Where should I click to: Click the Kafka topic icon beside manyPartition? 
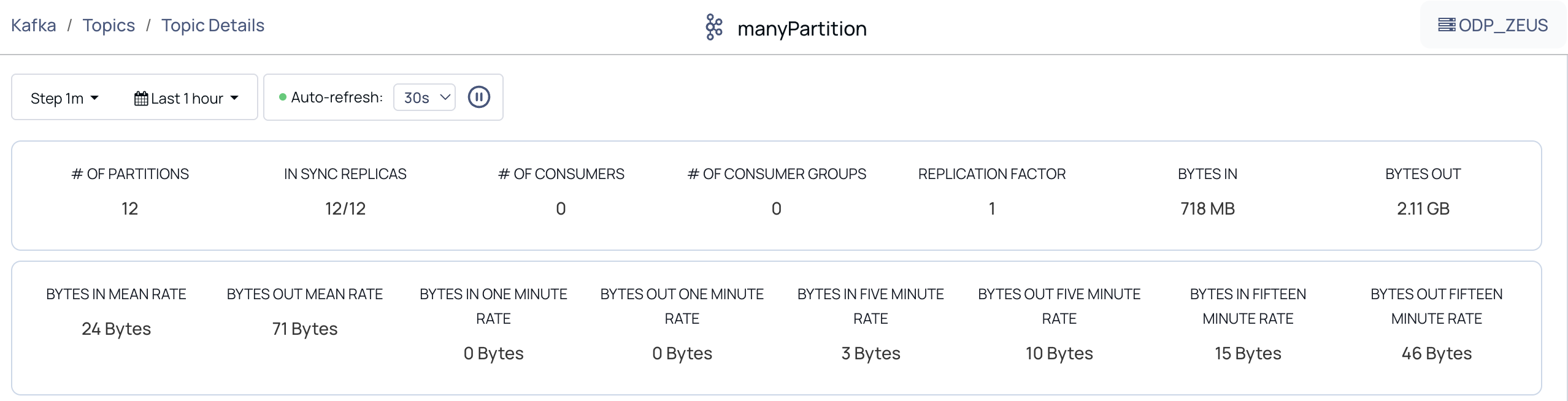[713, 28]
